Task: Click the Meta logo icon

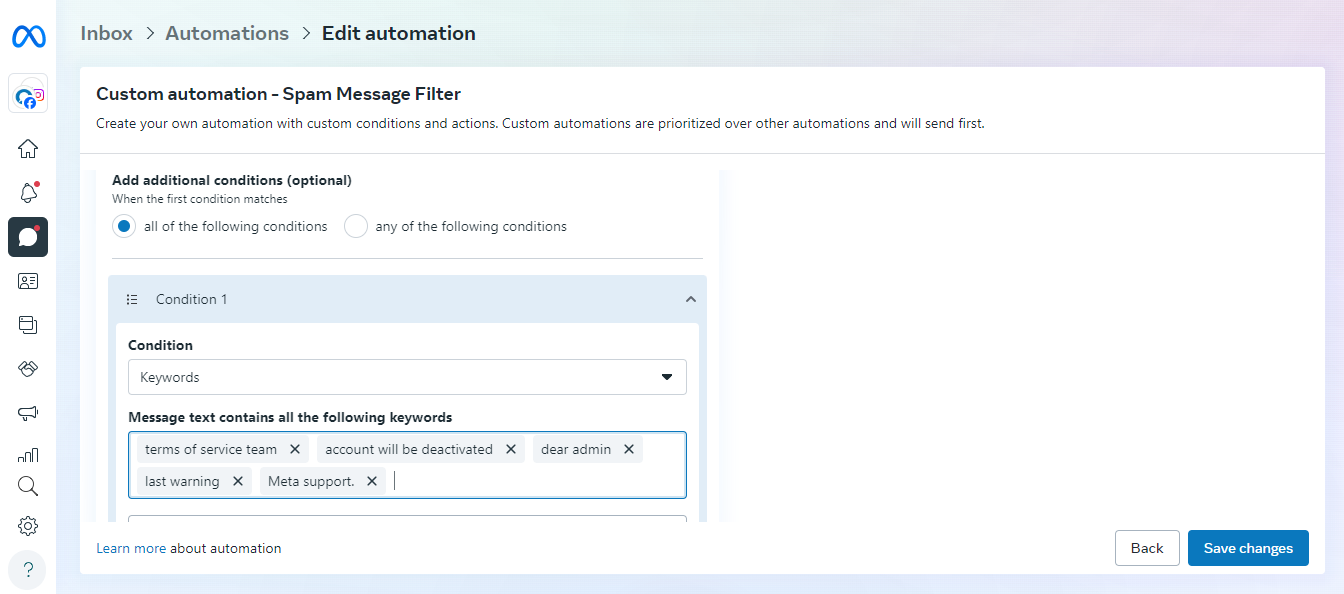Action: point(28,37)
